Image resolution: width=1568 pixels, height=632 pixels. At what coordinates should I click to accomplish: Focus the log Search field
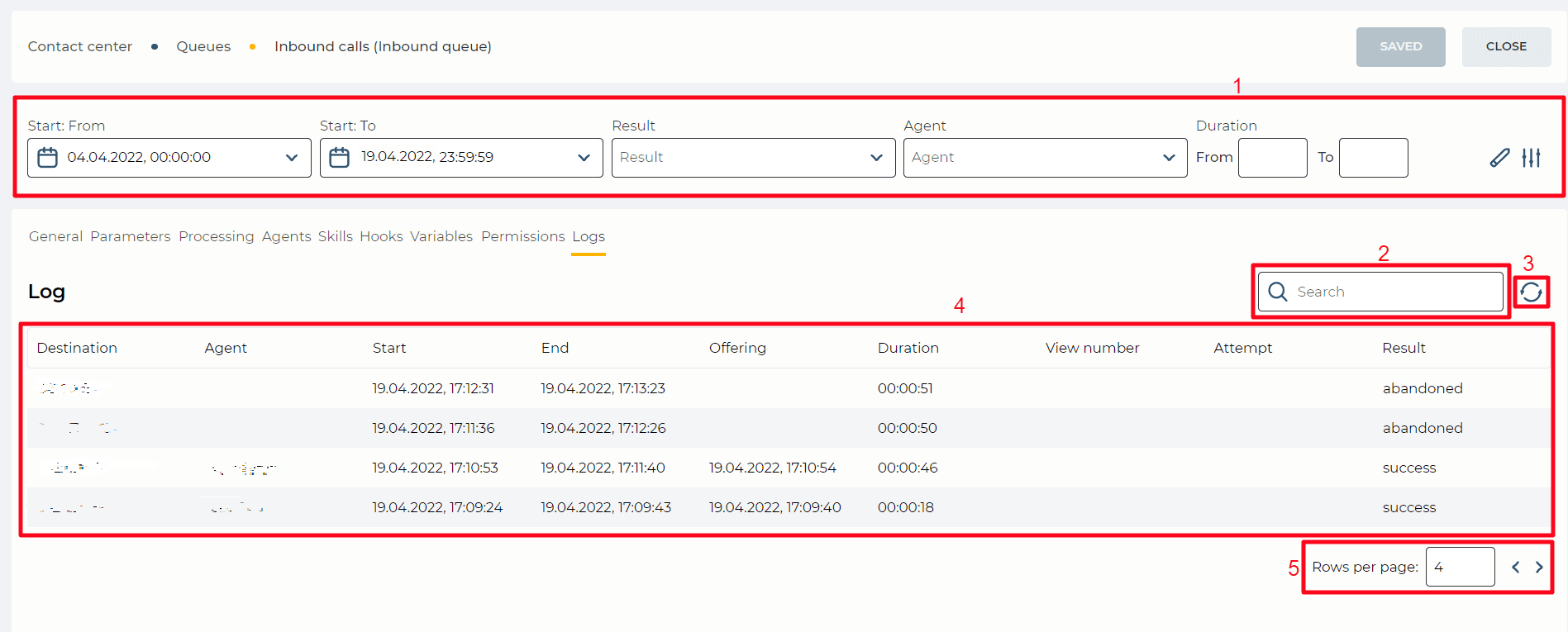click(x=1380, y=292)
